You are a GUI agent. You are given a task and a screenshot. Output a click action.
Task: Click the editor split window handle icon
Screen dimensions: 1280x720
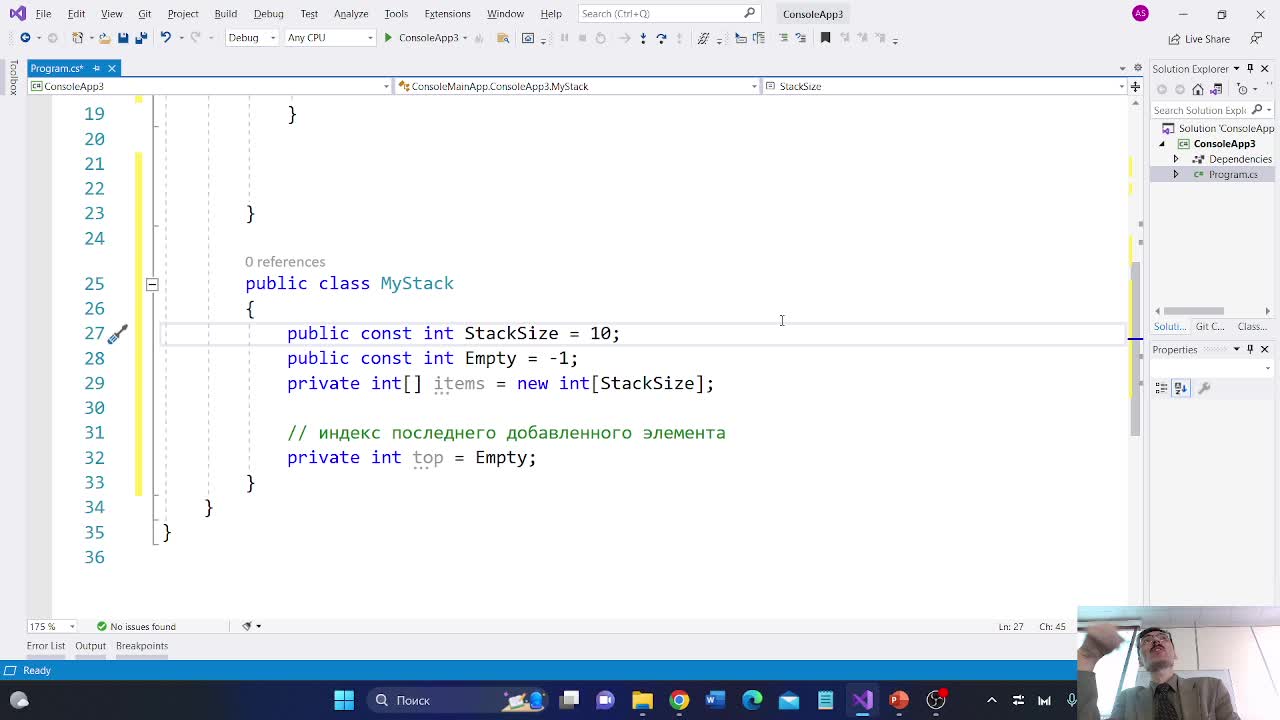point(1135,86)
